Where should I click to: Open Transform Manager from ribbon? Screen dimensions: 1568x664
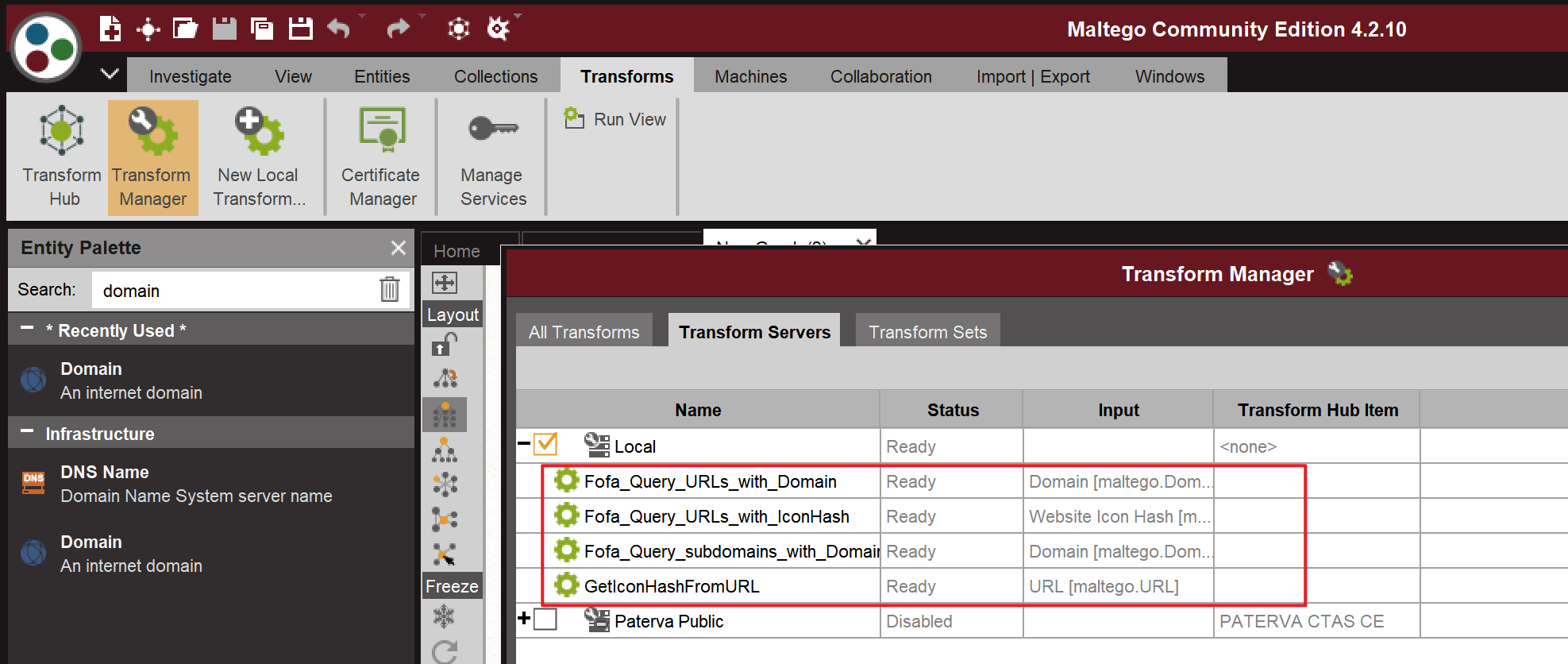click(x=152, y=157)
